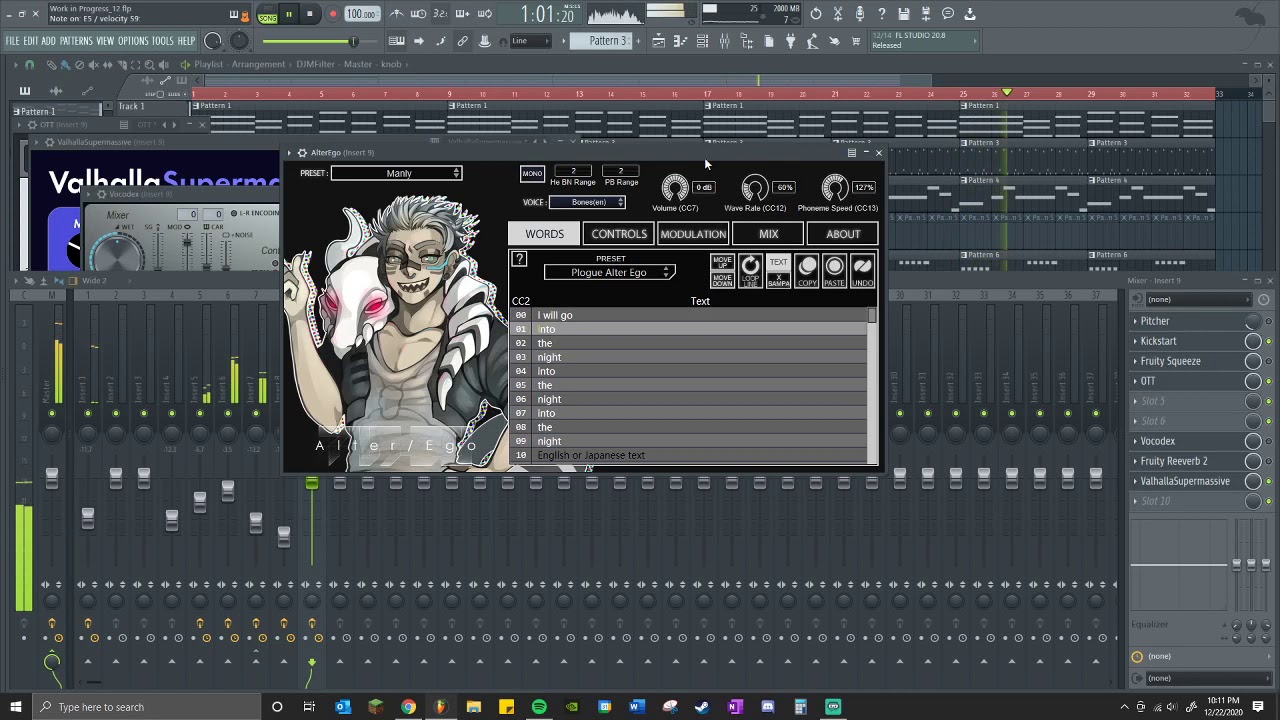The image size is (1280, 720).
Task: Switch to the ABOUT tab
Action: point(843,234)
